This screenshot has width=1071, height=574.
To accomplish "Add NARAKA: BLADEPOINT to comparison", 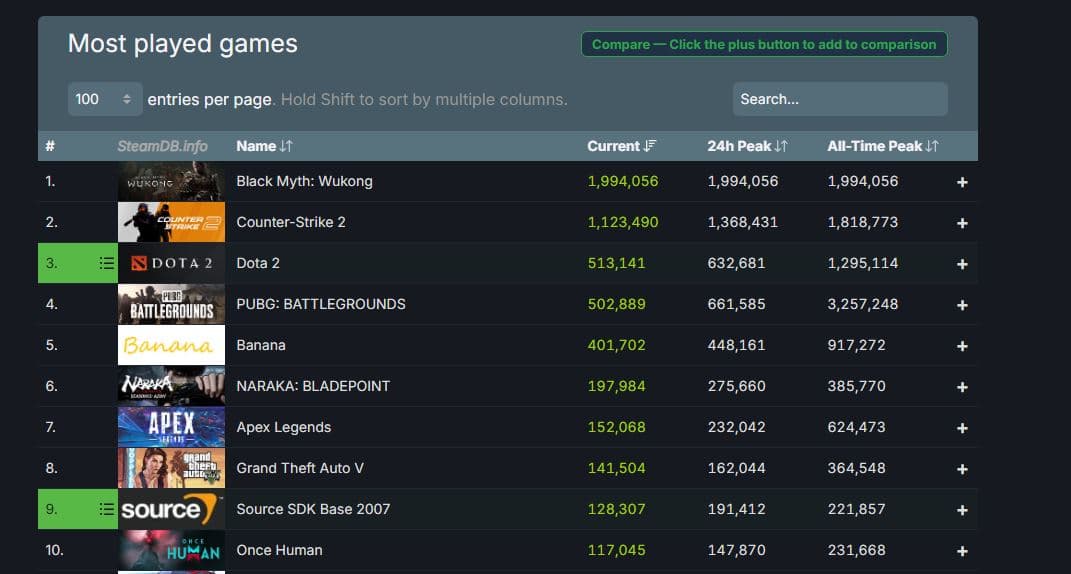I will (962, 387).
